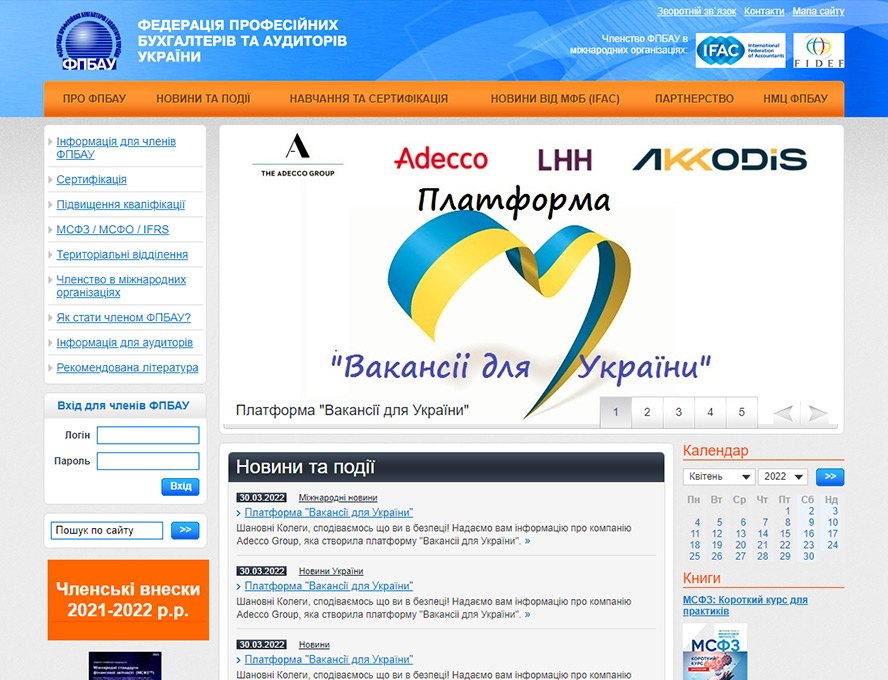Open the FIDEF membership logo
The width and height of the screenshot is (888, 680).
[818, 50]
